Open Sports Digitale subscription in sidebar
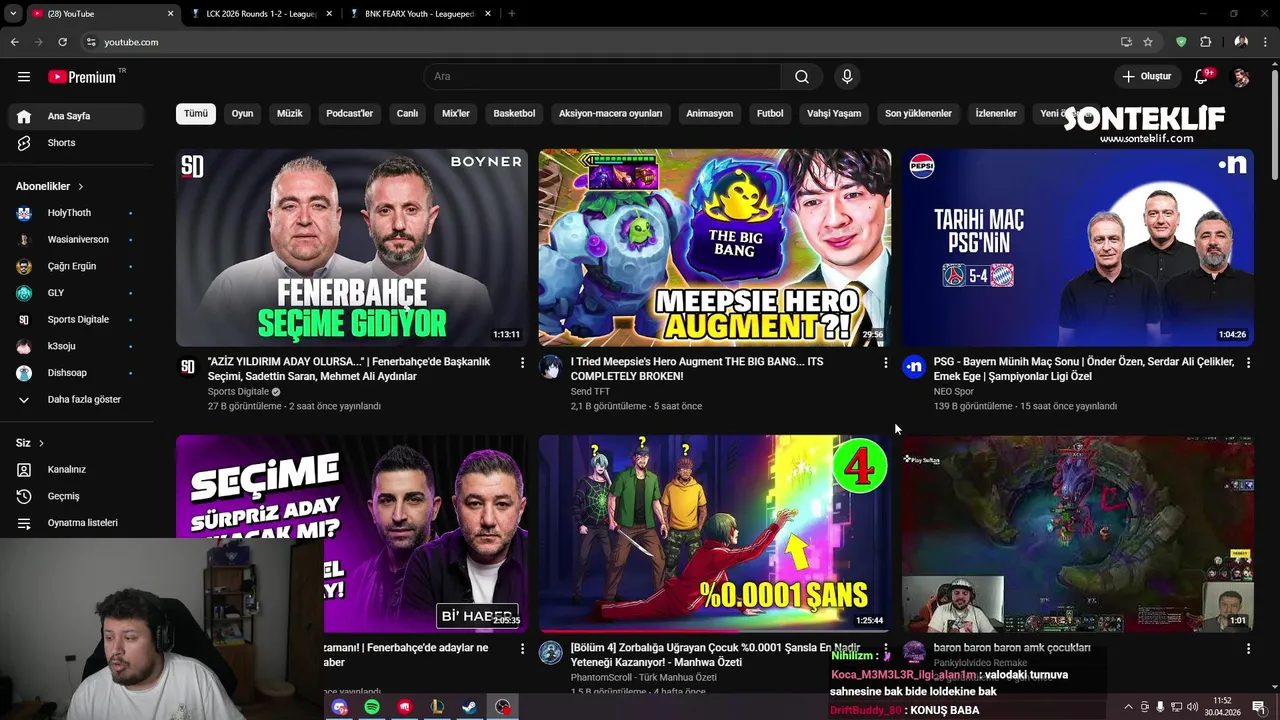Viewport: 1280px width, 720px height. pos(76,320)
